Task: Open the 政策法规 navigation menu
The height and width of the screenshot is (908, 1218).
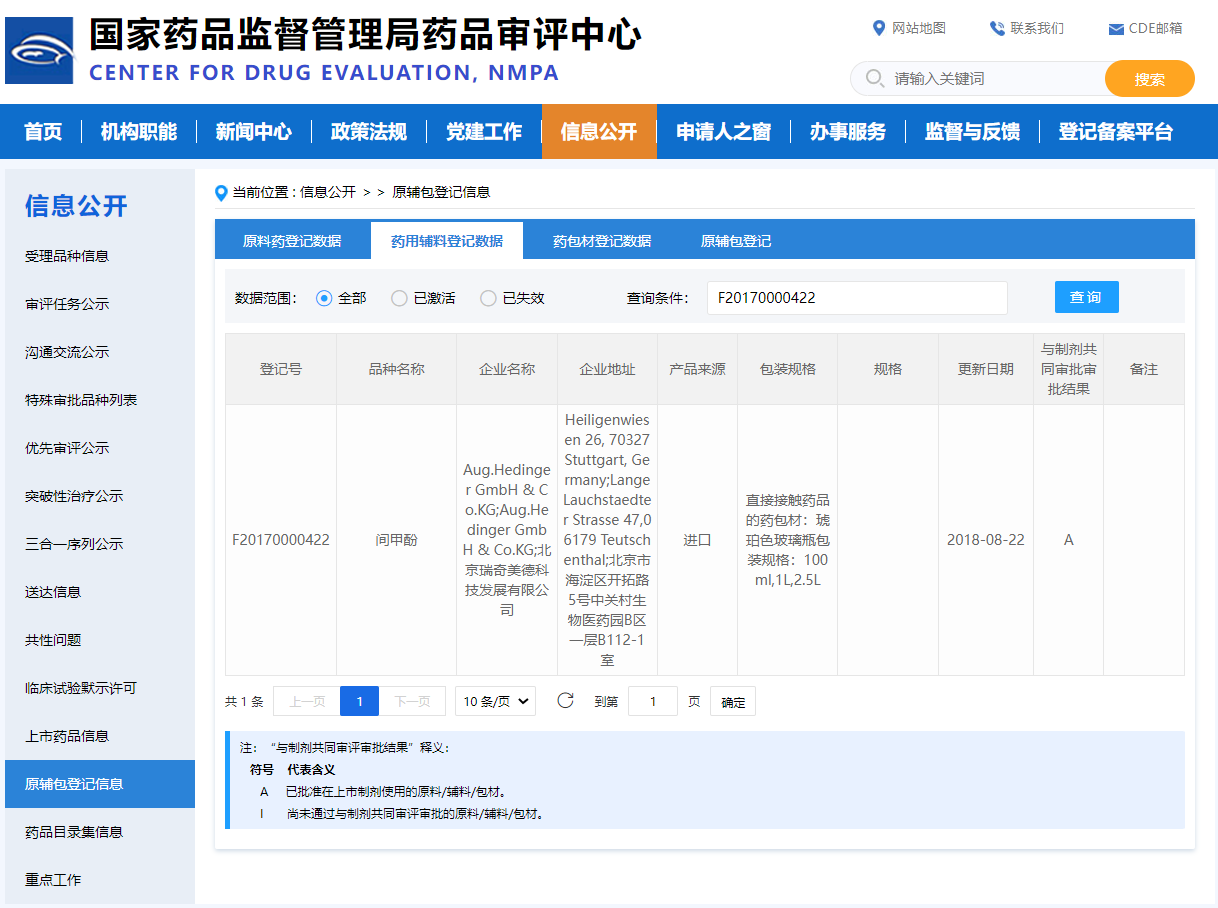Action: point(370,130)
